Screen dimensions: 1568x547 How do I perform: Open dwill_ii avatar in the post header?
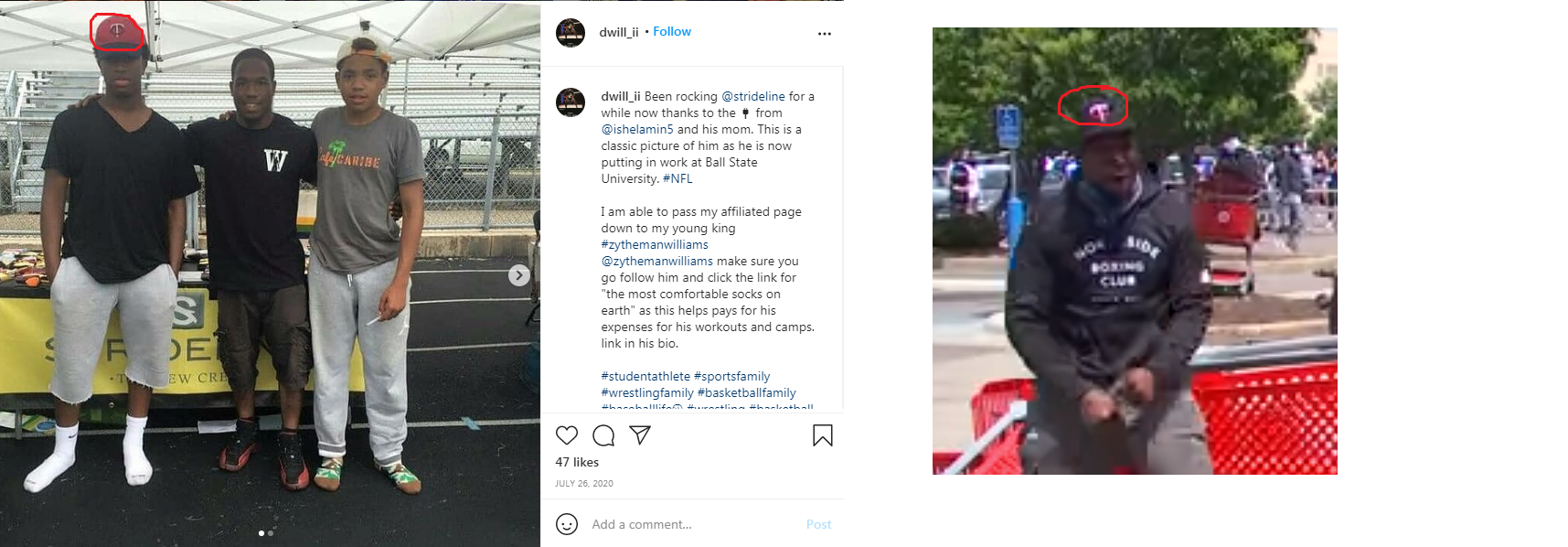571,32
